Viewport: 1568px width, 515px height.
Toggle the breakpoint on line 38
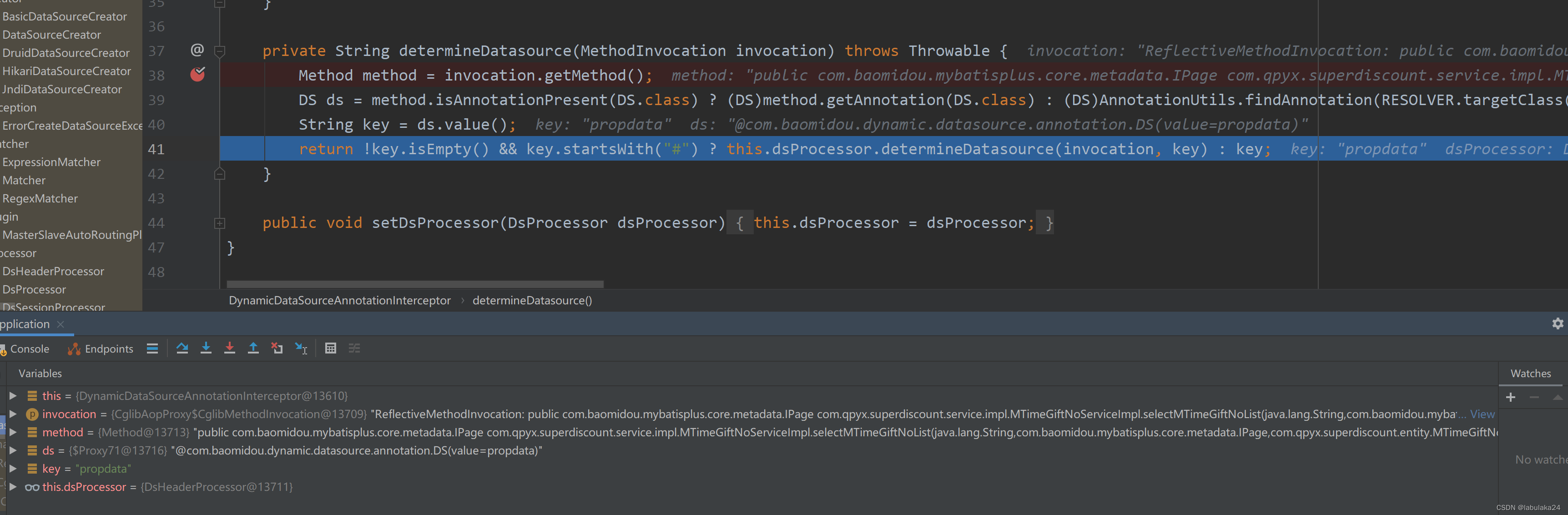point(197,75)
